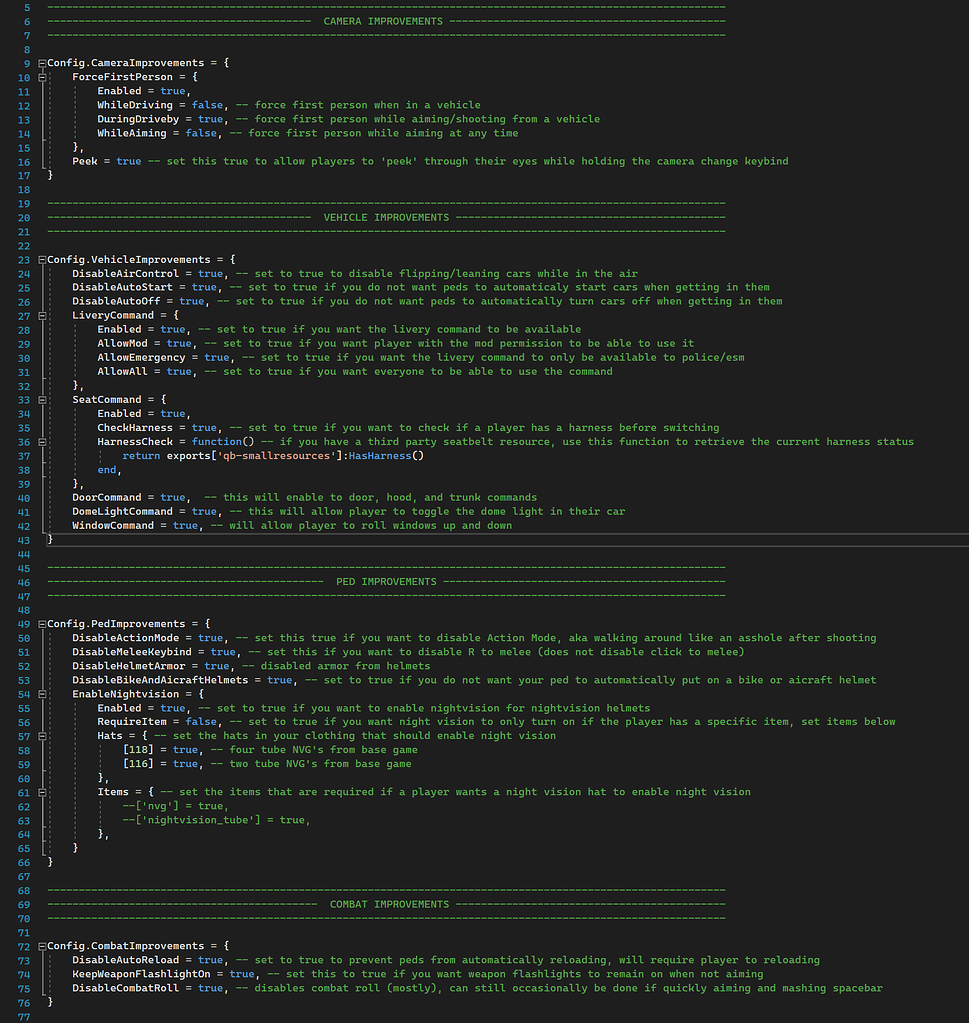Click line number 16 in the gutter
This screenshot has height=1023, width=969.
[x=24, y=160]
